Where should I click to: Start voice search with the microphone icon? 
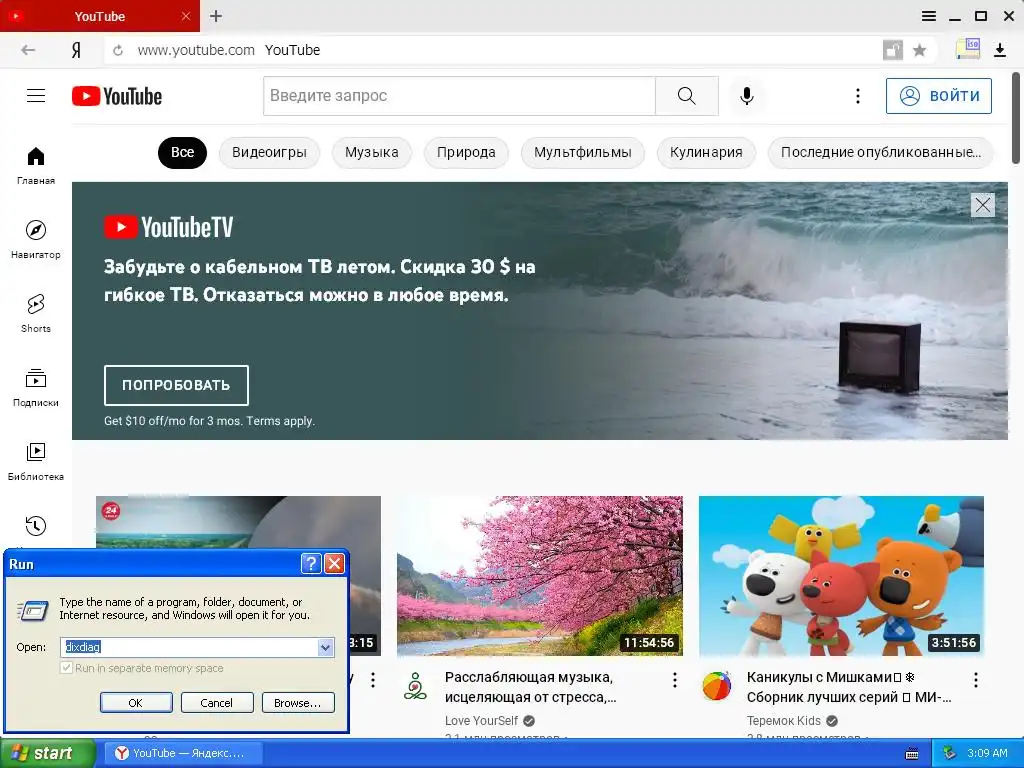(x=746, y=96)
